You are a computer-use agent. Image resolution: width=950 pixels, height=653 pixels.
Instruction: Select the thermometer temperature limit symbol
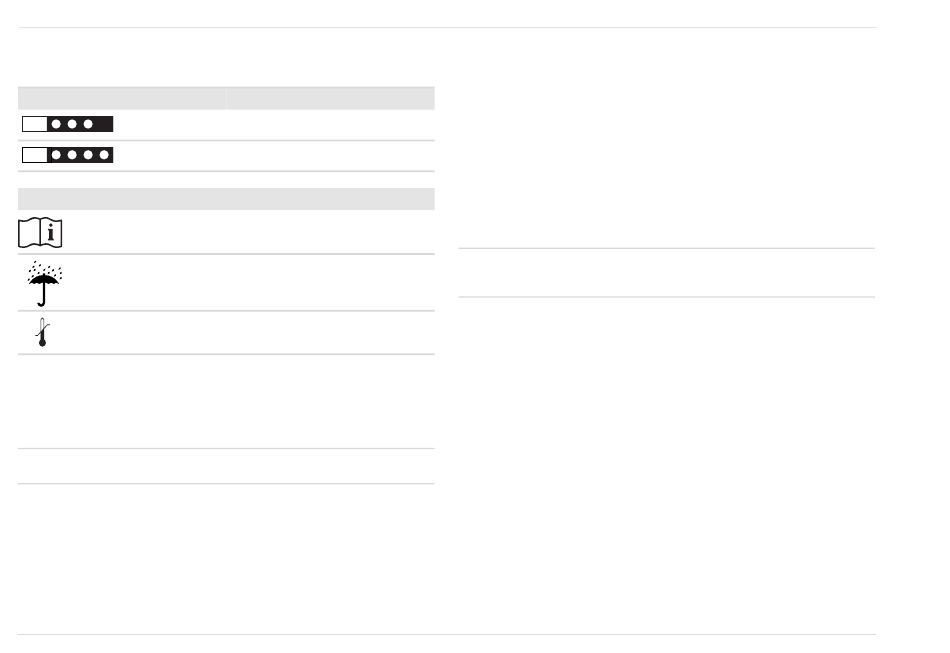tap(42, 332)
